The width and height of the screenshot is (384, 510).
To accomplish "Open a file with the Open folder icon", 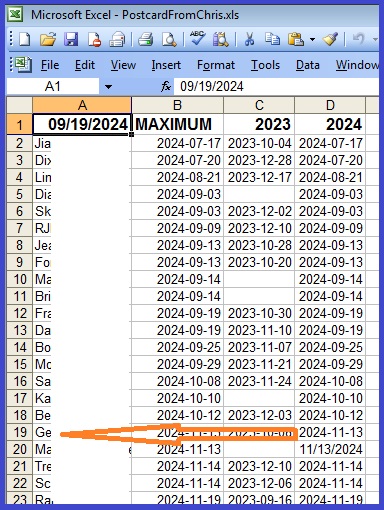I will click(x=48, y=40).
